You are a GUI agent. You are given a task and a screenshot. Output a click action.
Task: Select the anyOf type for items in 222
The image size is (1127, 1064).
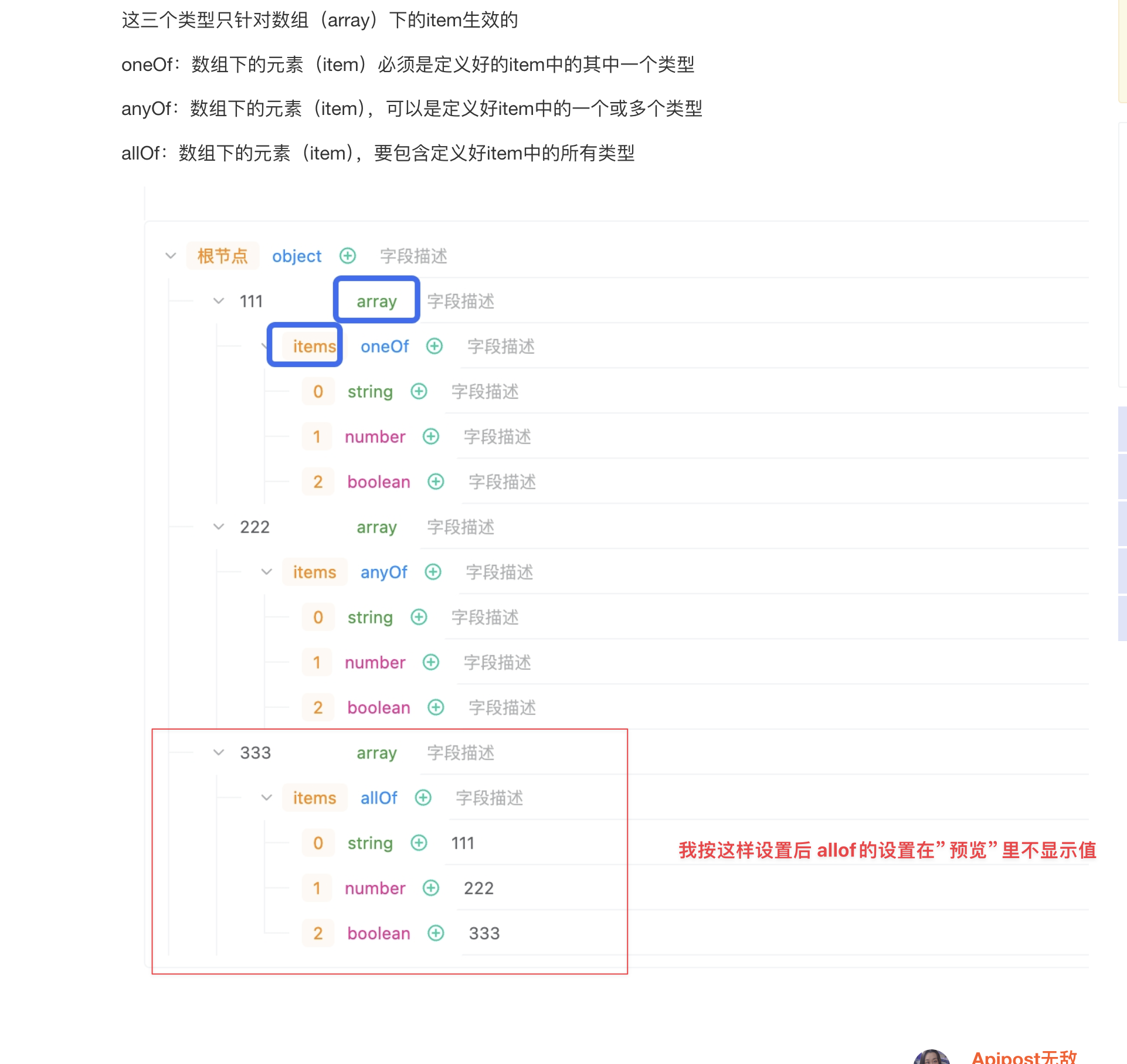[x=384, y=571]
